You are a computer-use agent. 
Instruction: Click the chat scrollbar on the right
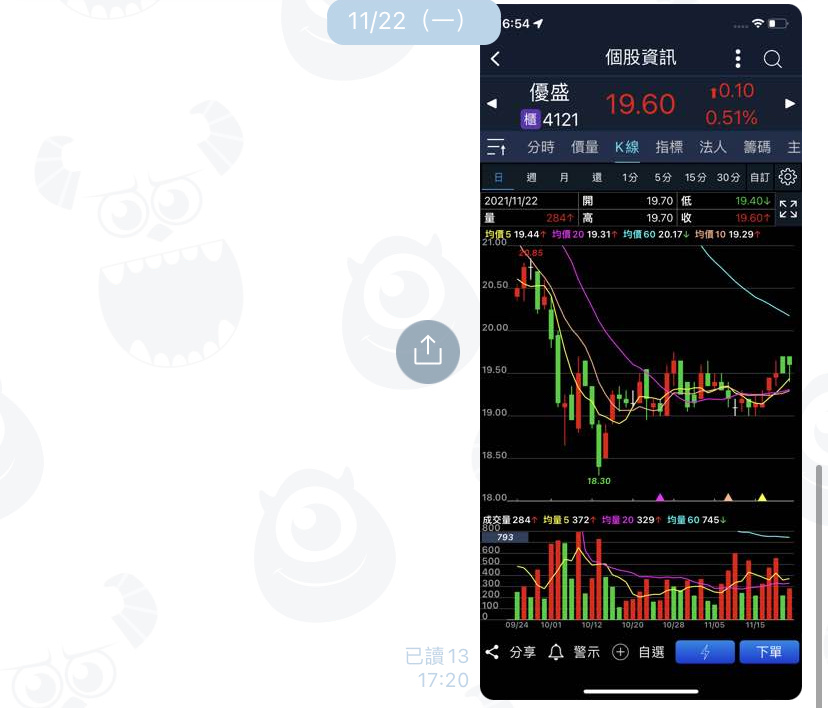819,581
